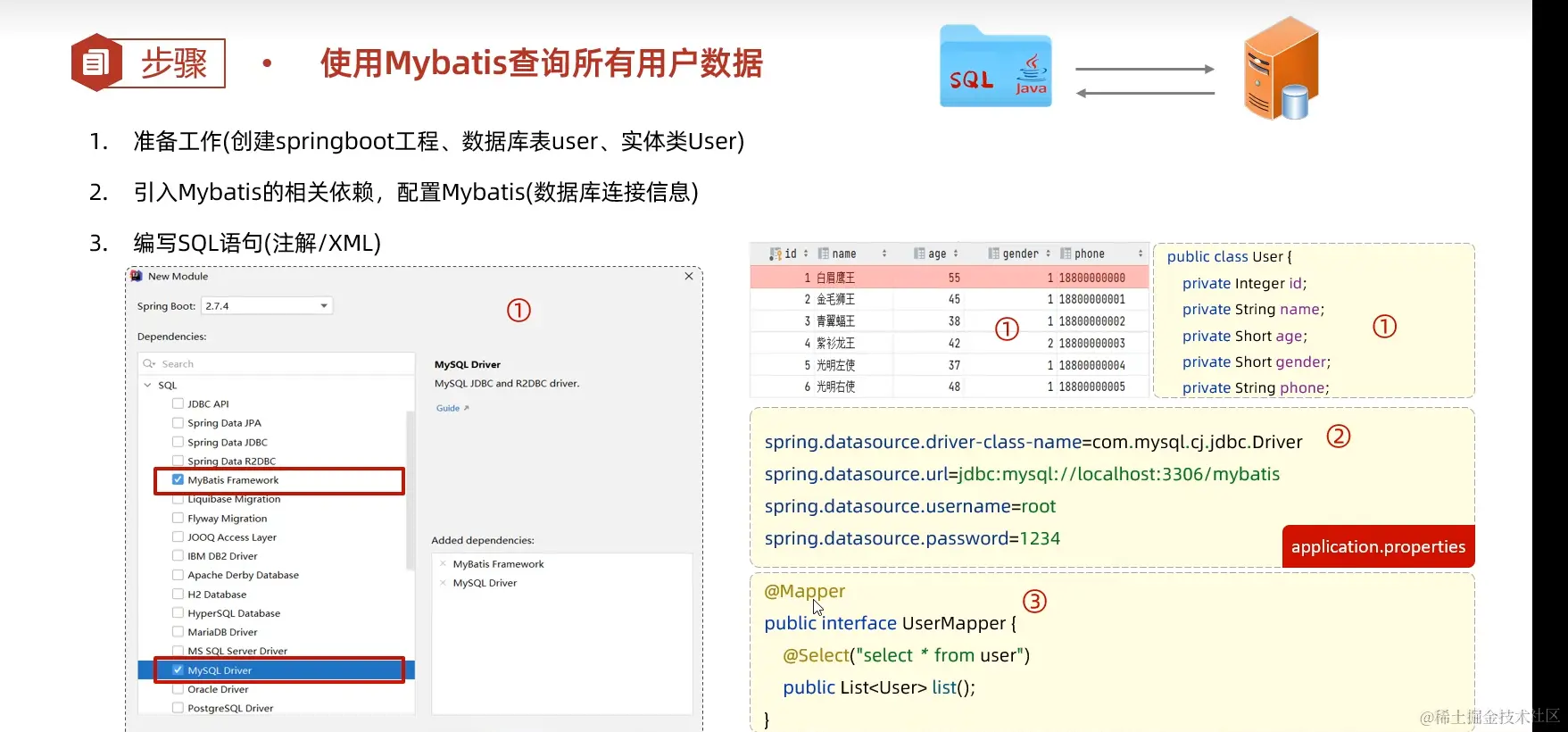Viewport: 1568px width, 732px height.
Task: Click the MySQL Driver description heading
Action: coord(468,364)
